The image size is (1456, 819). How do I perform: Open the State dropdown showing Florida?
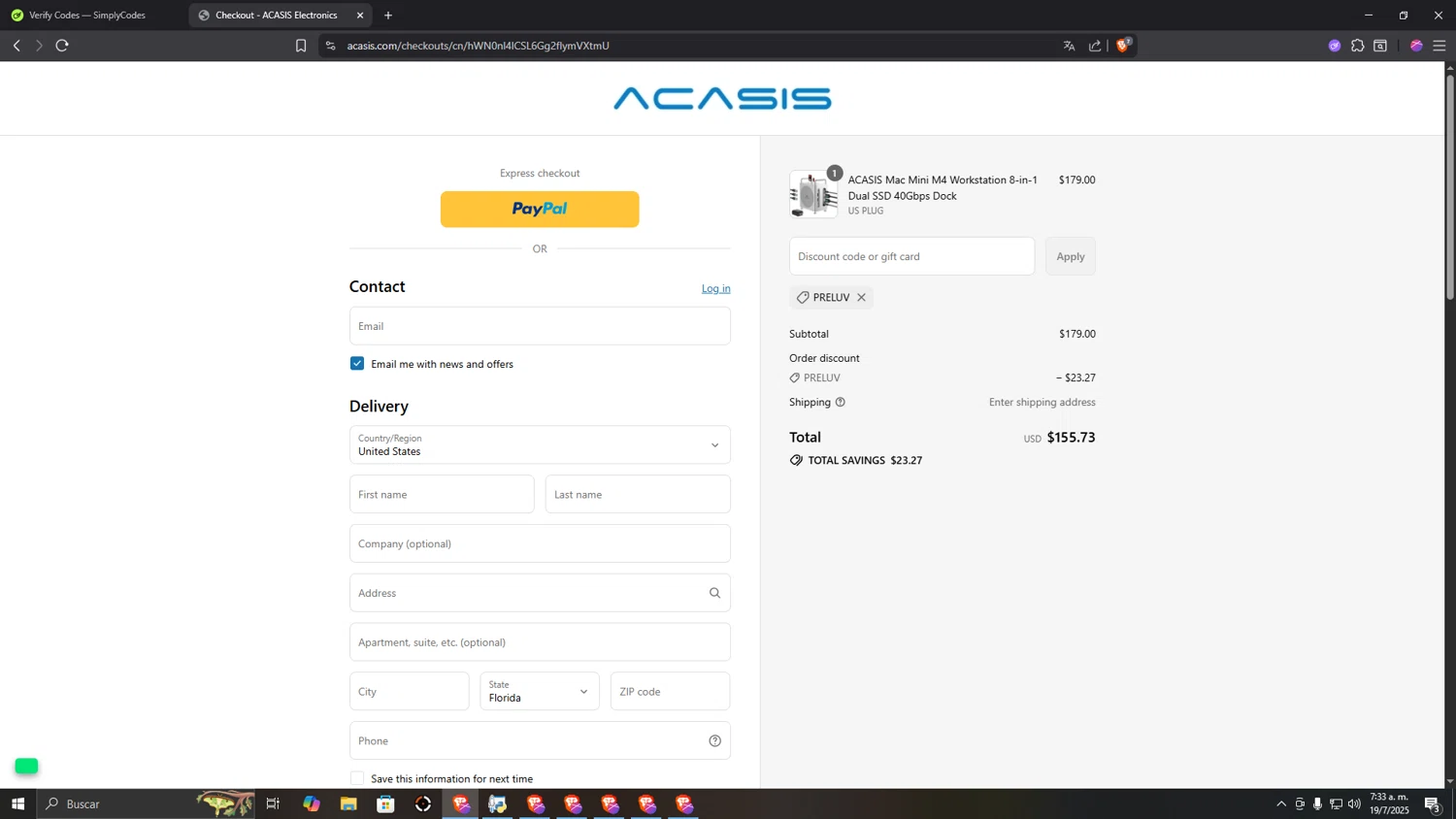tap(540, 691)
